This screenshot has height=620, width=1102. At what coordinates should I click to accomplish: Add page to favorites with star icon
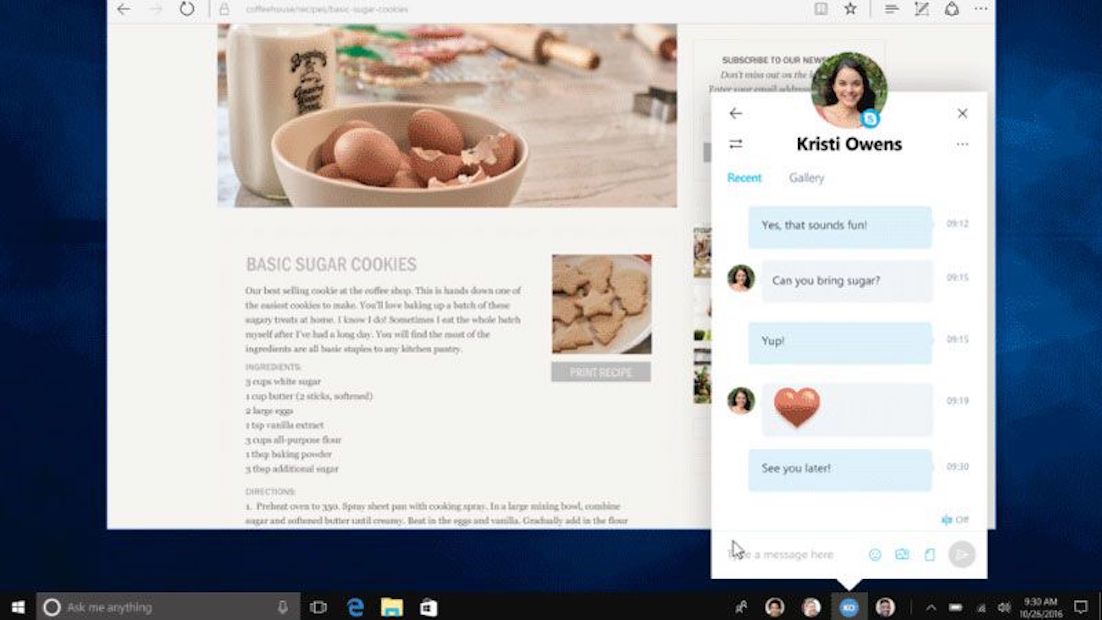pos(850,9)
